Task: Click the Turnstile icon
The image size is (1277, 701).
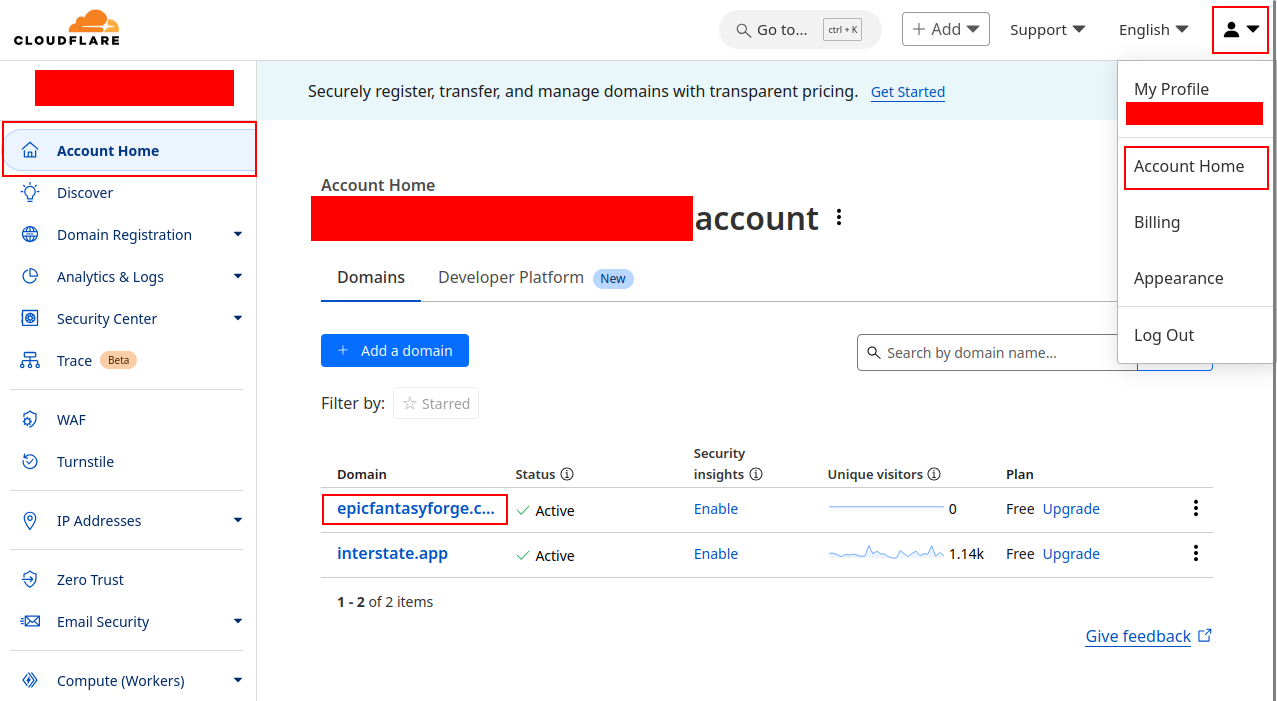Action: click(x=30, y=462)
